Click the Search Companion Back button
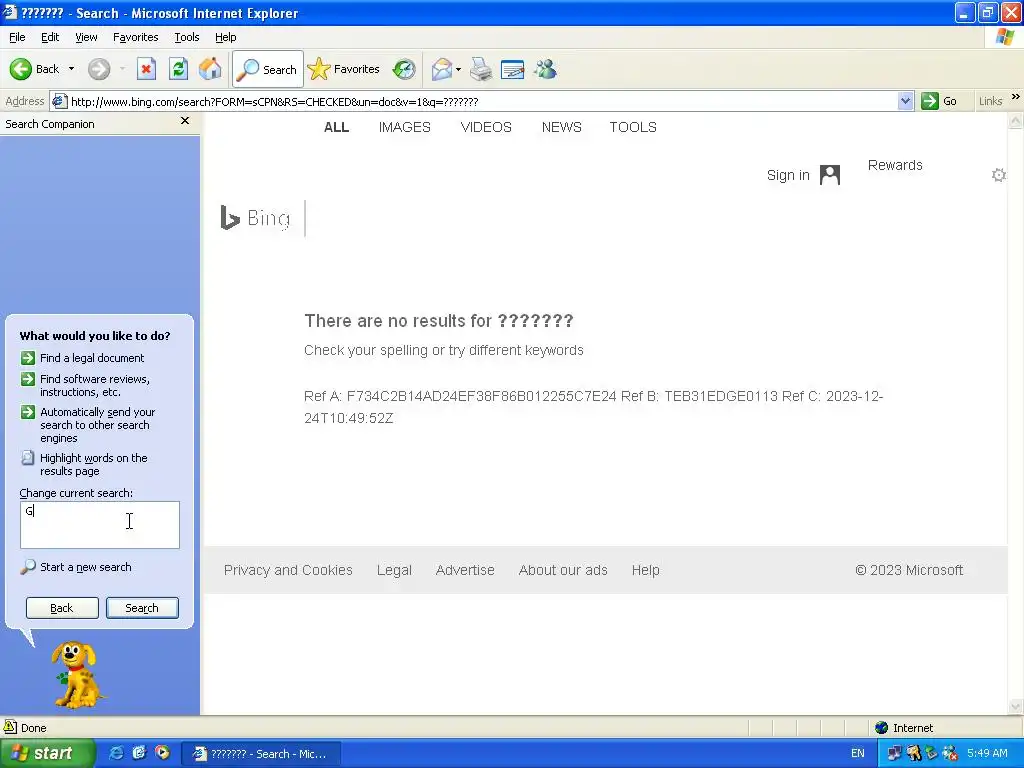This screenshot has width=1024, height=768. (62, 608)
